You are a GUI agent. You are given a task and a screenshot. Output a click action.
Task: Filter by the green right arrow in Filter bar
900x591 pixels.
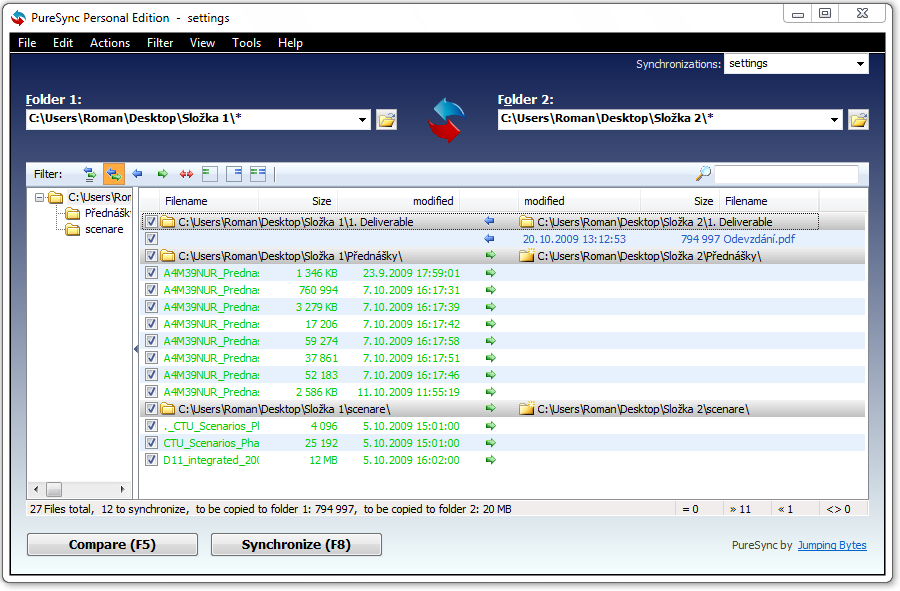[x=162, y=174]
